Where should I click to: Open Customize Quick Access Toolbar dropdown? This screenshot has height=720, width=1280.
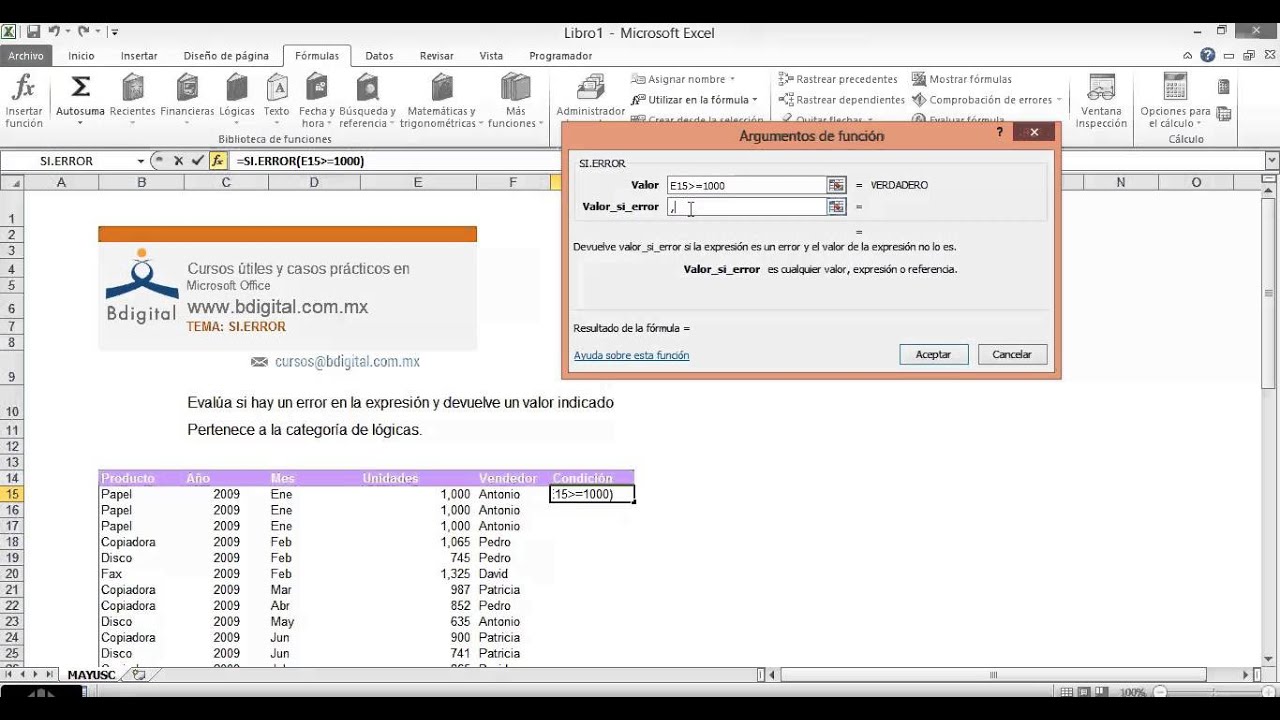(x=114, y=32)
